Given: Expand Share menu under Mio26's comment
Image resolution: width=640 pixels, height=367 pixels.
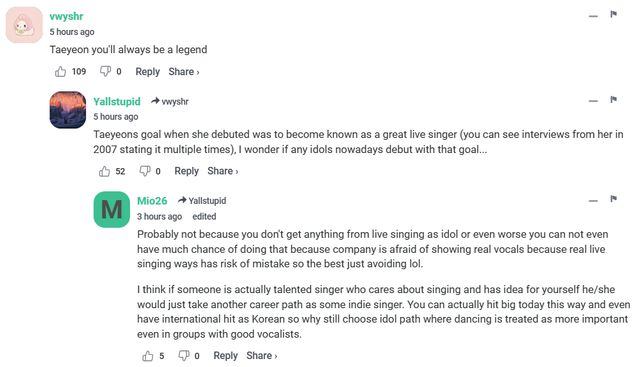Looking at the screenshot, I should [262, 356].
